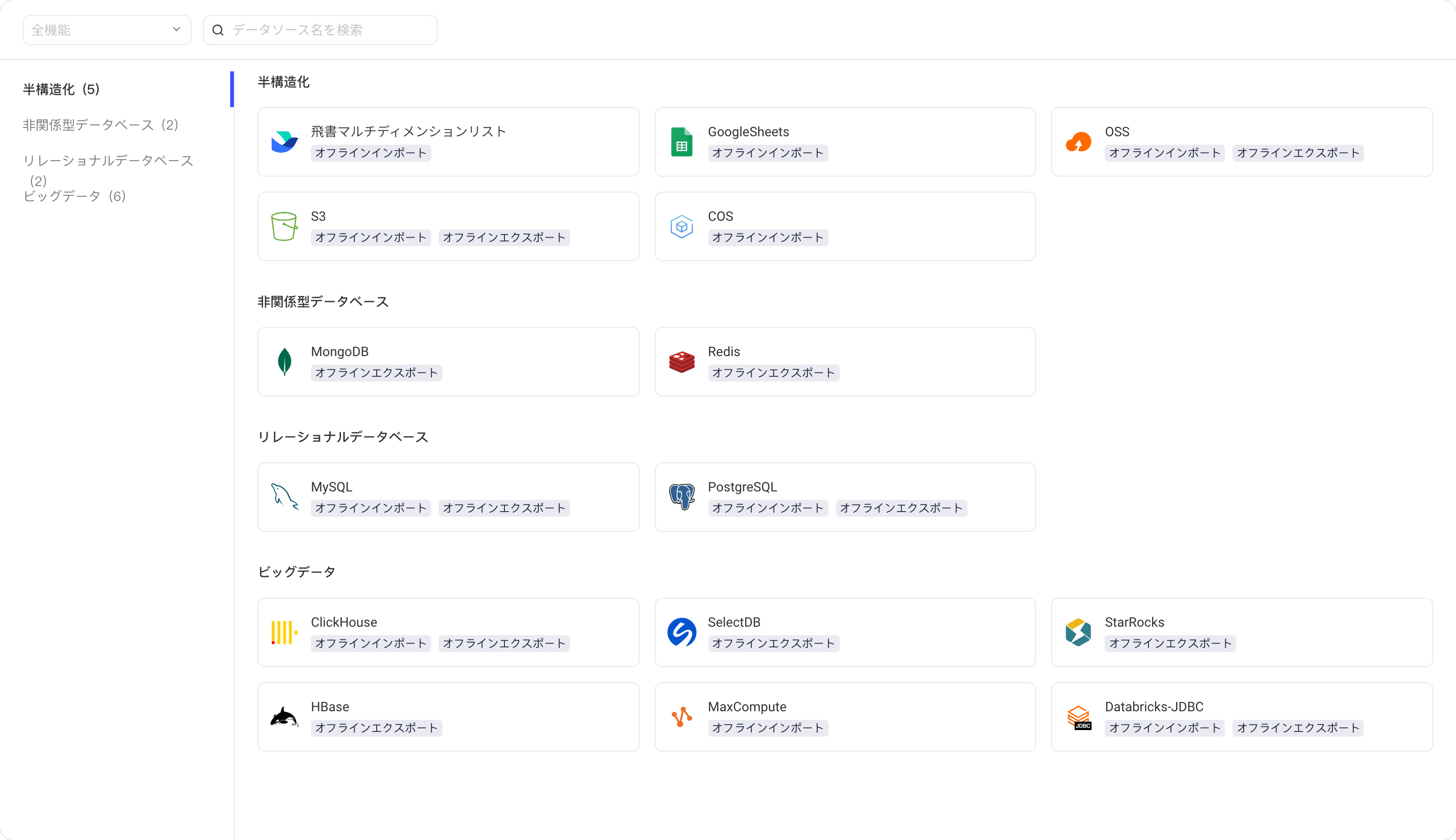Select the 半構造化 (5) sidebar category

coord(61,89)
